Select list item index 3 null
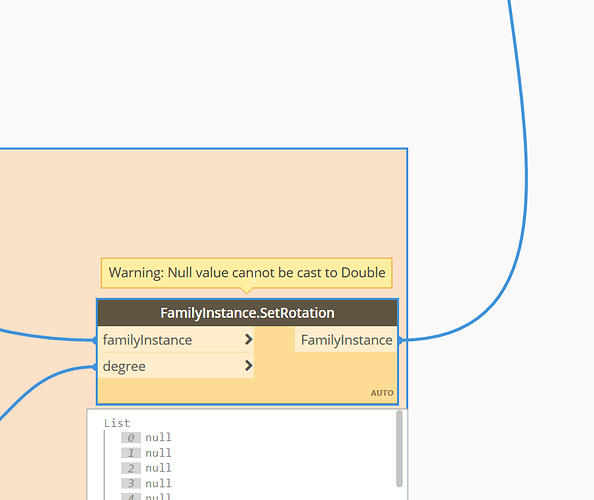Screen dimensions: 594x500 pyautogui.click(x=146, y=483)
